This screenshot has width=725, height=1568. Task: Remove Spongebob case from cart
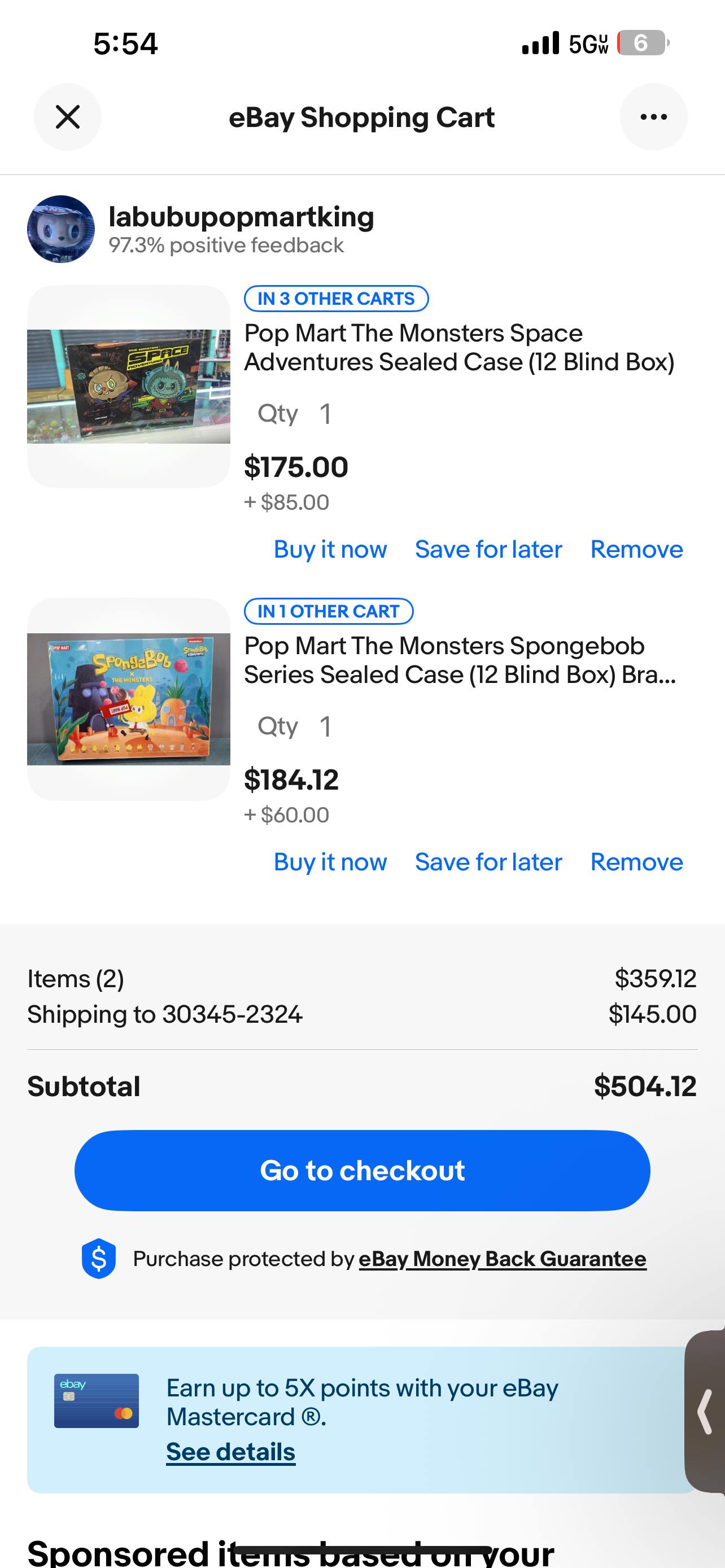pyautogui.click(x=636, y=862)
